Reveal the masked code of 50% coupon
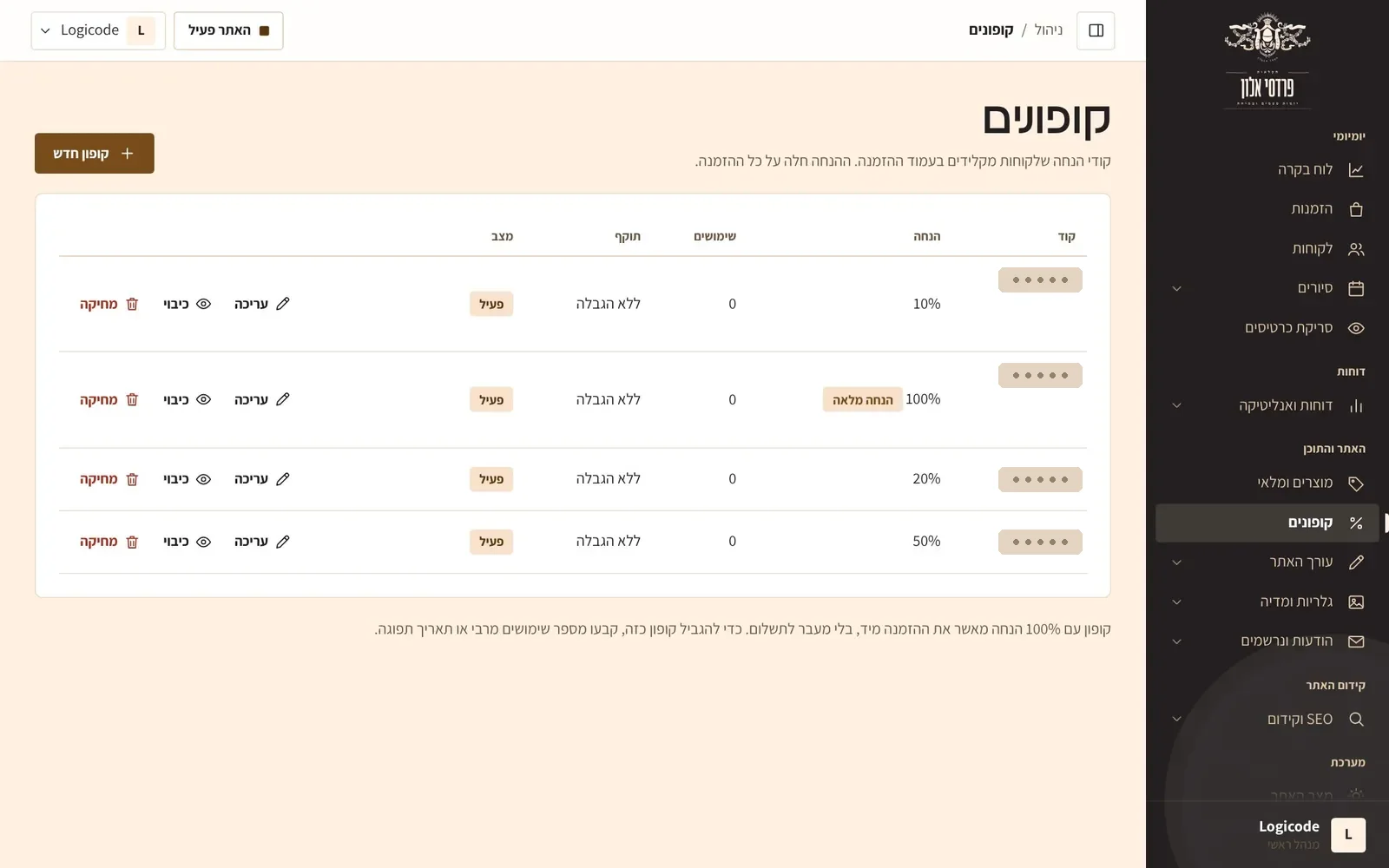1389x868 pixels. click(1040, 542)
